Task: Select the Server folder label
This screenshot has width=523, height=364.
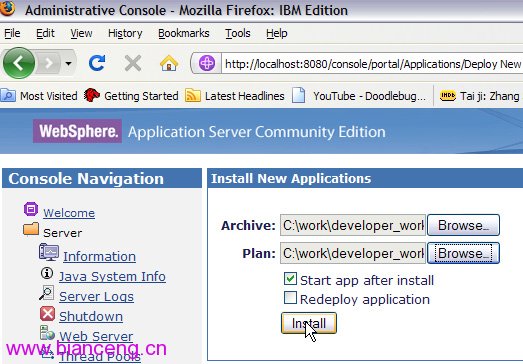Action: (63, 233)
